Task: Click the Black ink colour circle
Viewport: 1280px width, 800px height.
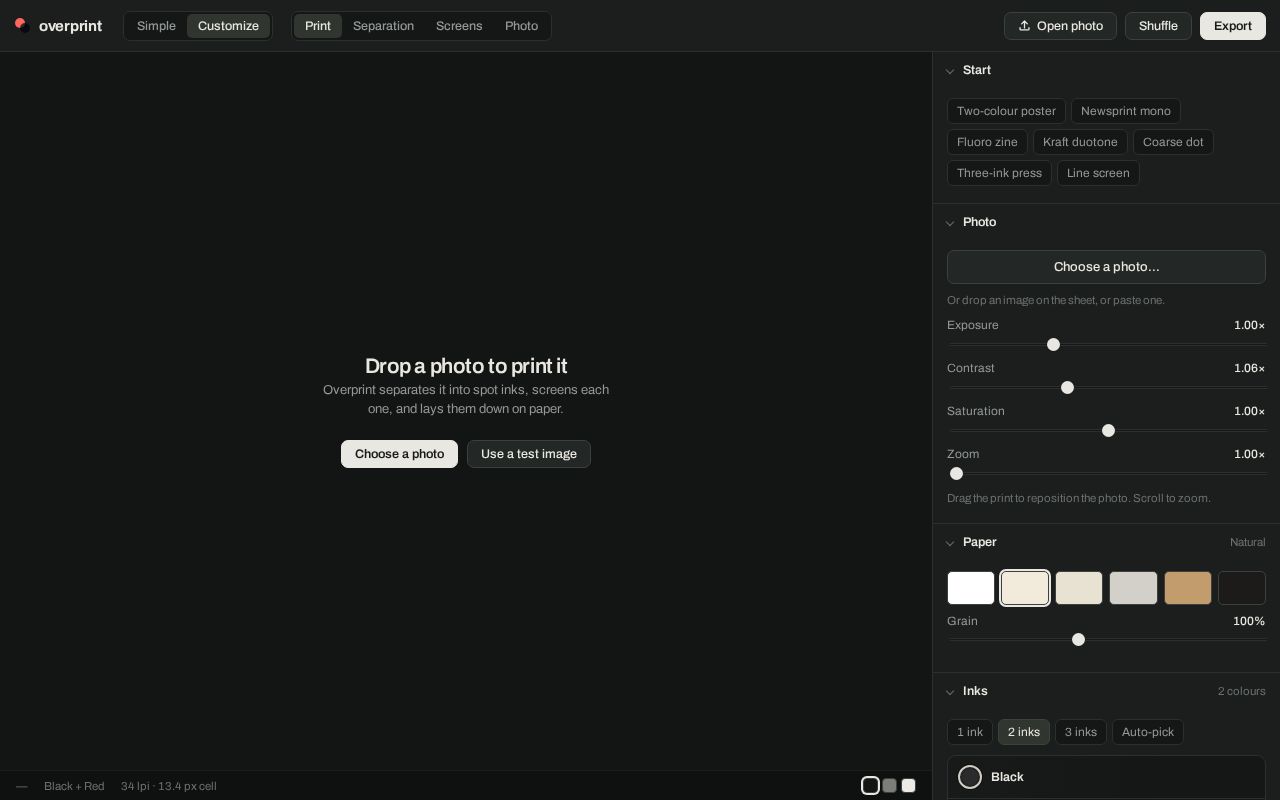Action: point(970,777)
